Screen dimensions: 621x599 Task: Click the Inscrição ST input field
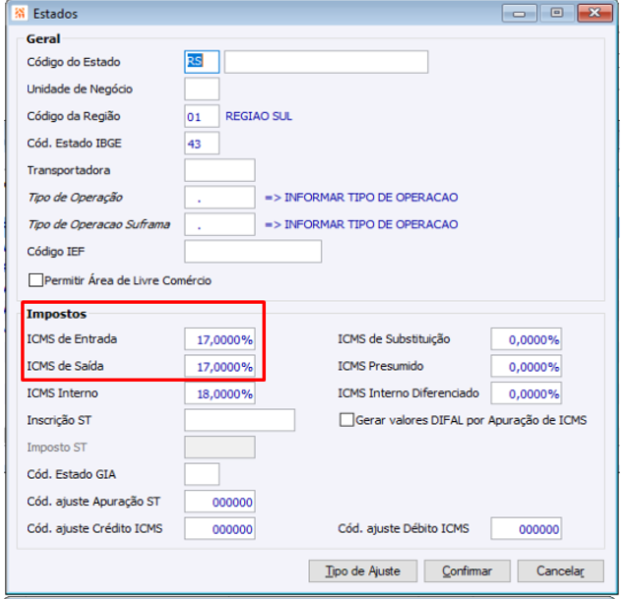point(240,420)
